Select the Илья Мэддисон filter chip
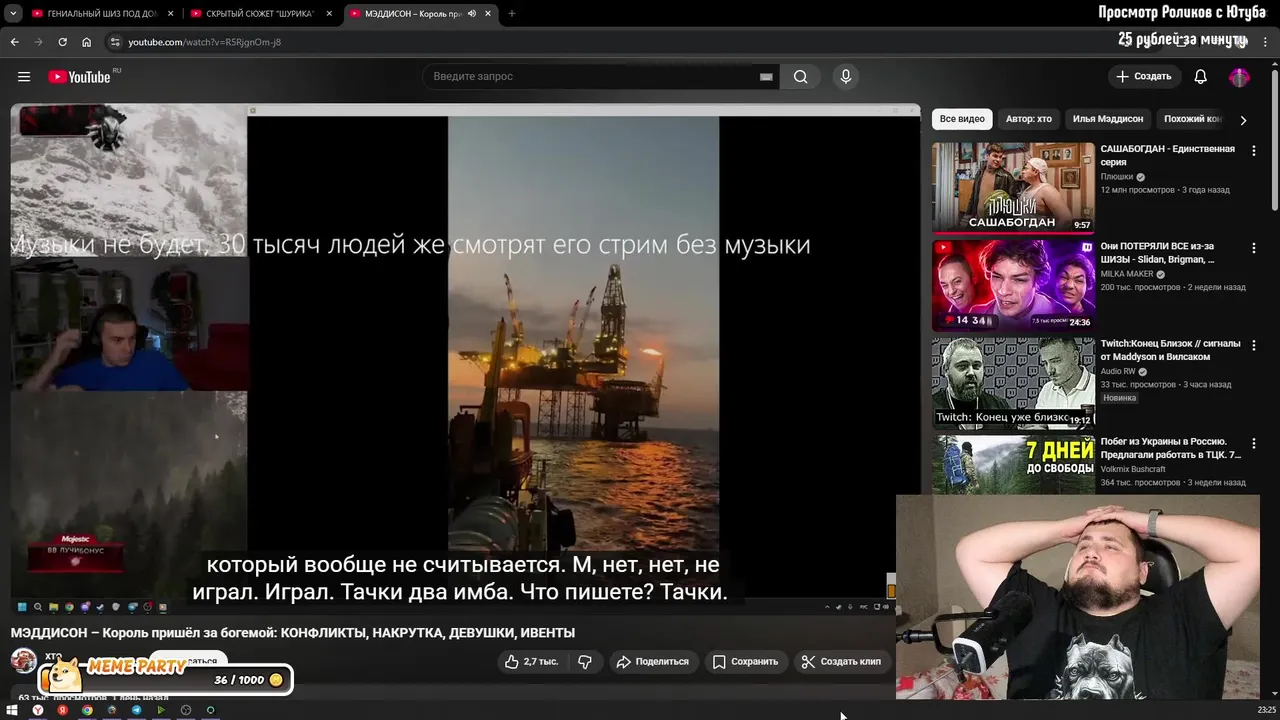Image resolution: width=1280 pixels, height=720 pixels. coord(1108,119)
